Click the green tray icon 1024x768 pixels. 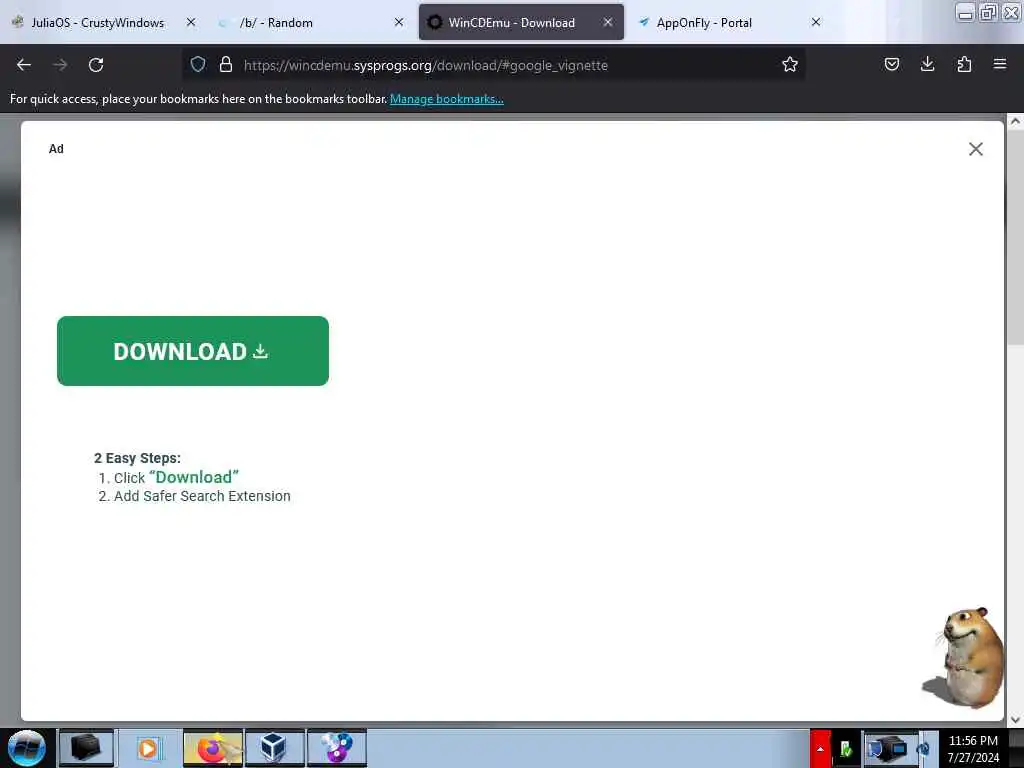[846, 749]
